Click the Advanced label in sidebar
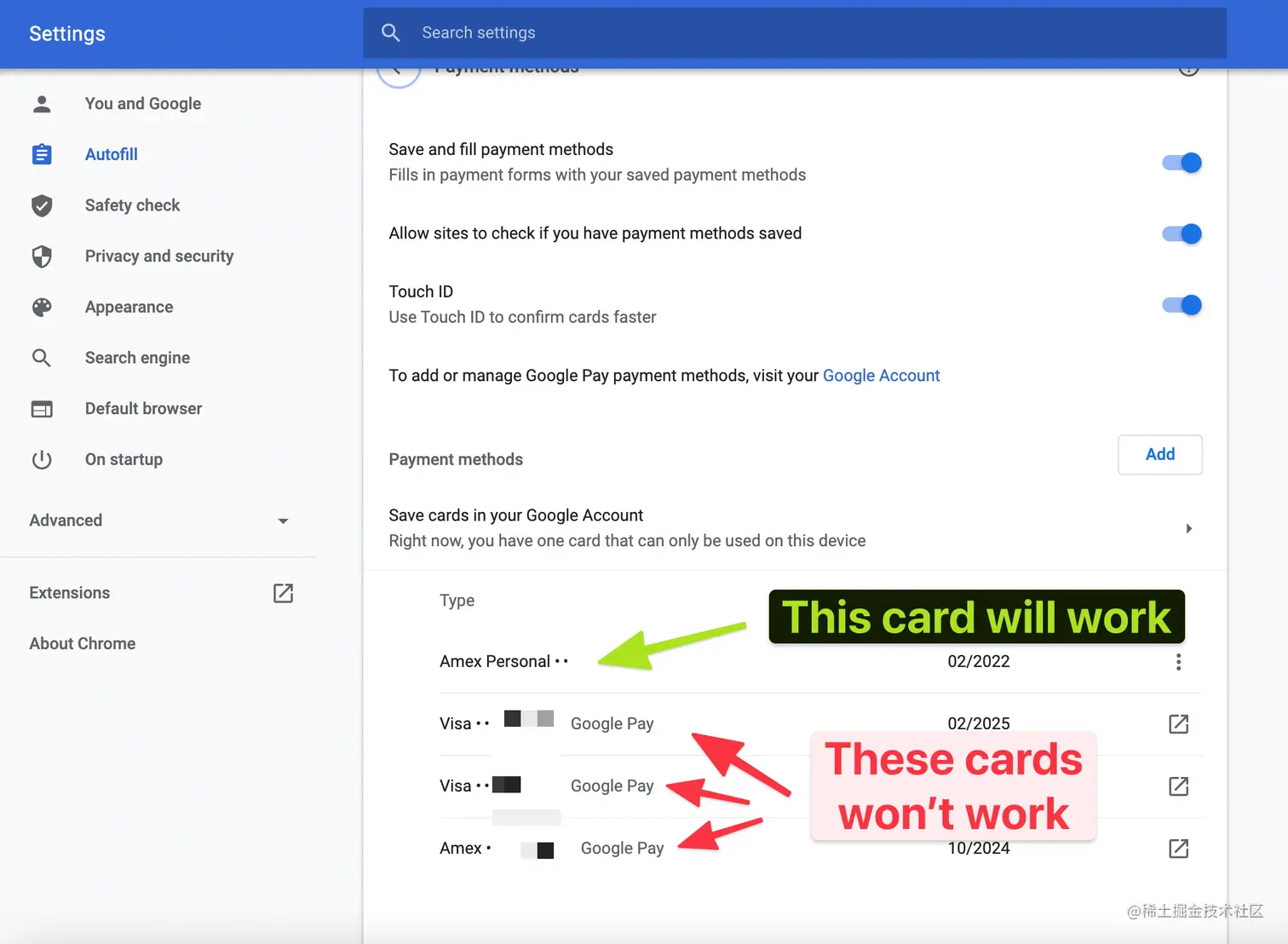Screen dimensions: 1288x944 [66, 521]
